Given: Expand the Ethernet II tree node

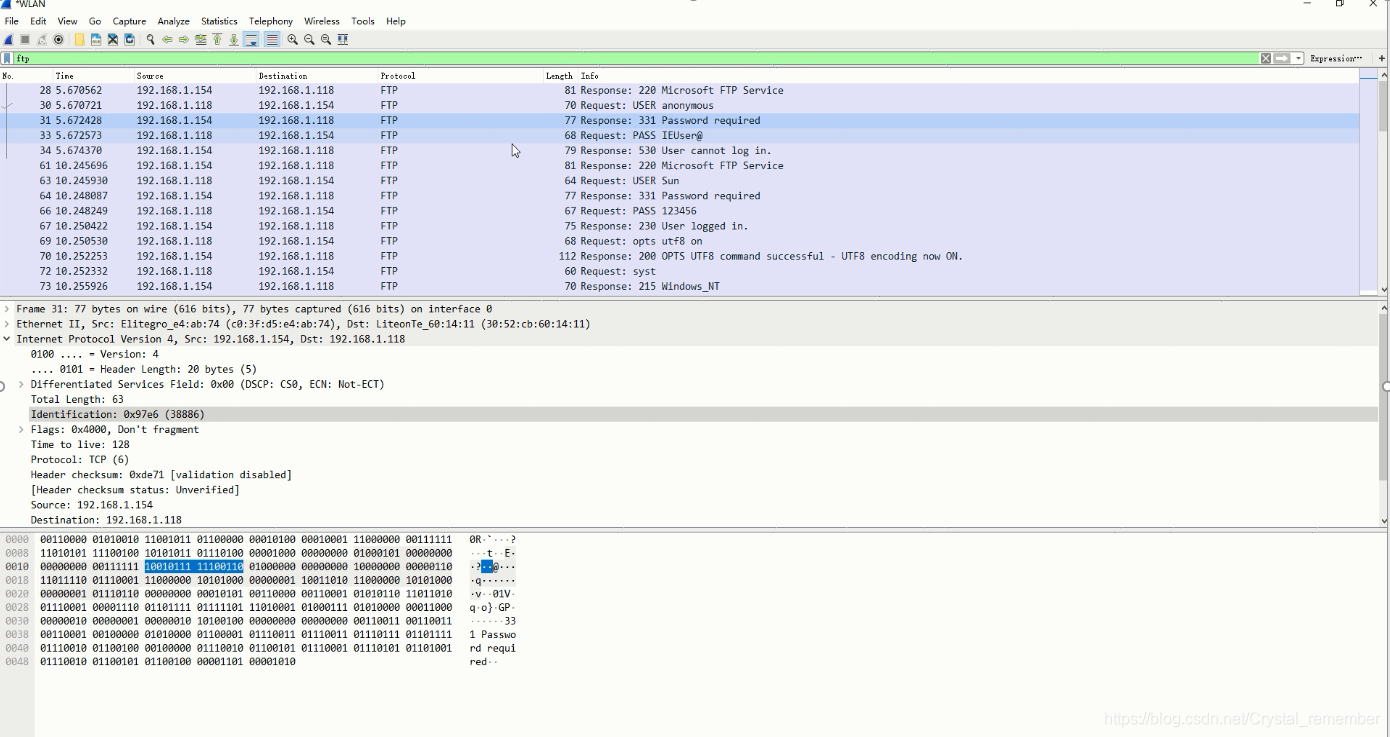Looking at the screenshot, I should [x=7, y=324].
